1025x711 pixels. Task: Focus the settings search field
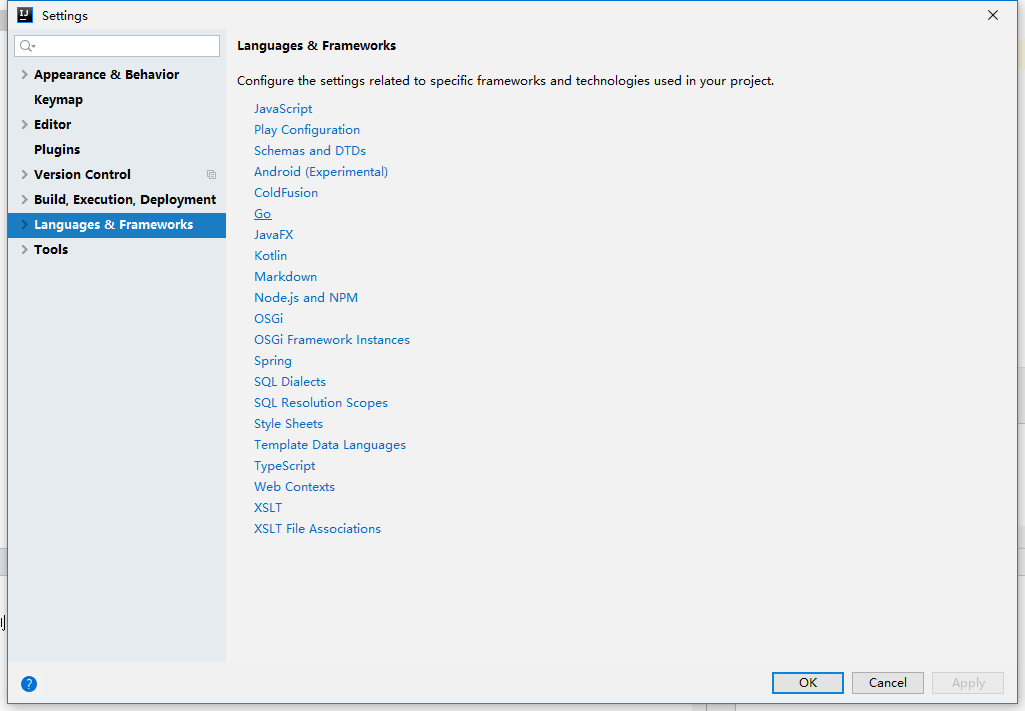[x=117, y=46]
